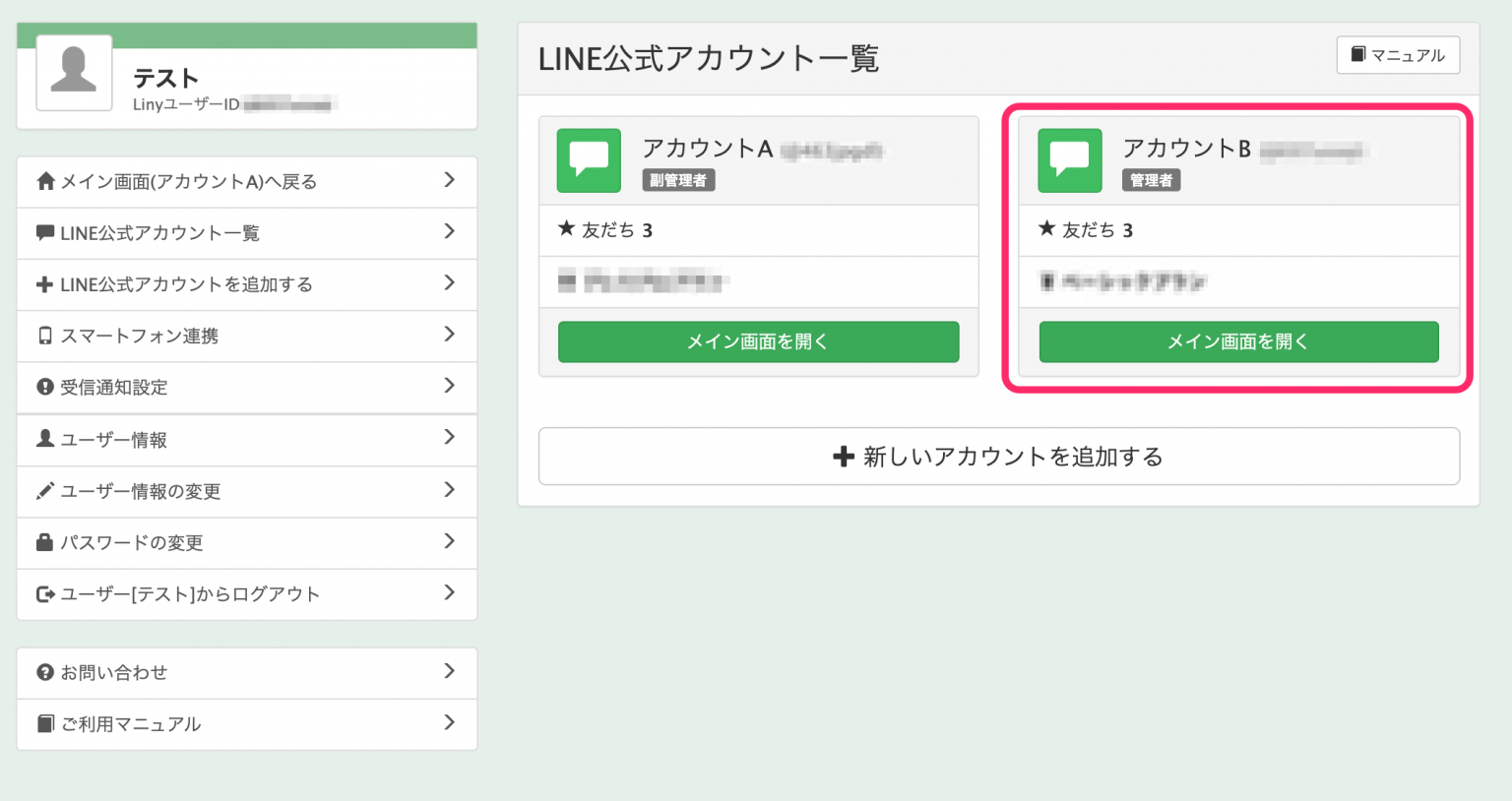Click the 管理者 badge on アカウントB
This screenshot has width=1512, height=801.
(1151, 180)
